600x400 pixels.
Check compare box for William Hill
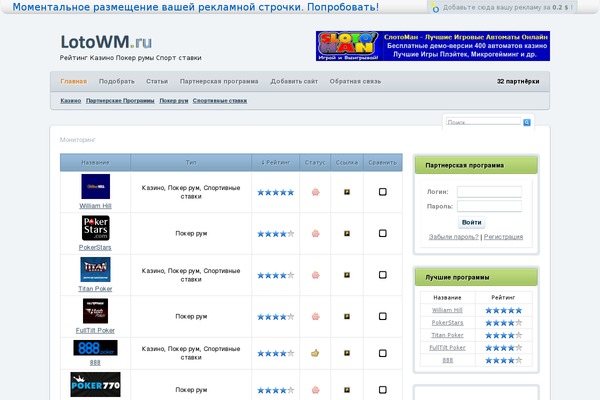click(x=383, y=192)
